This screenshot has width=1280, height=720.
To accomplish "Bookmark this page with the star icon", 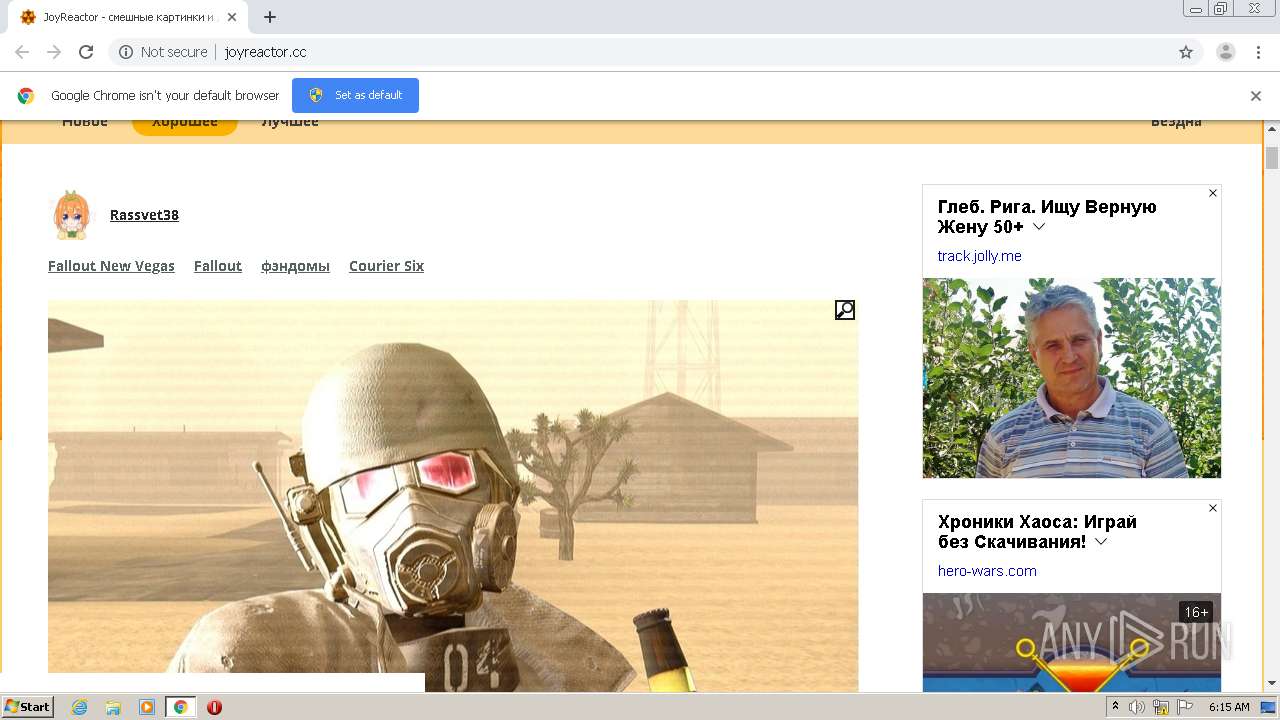I will coord(1186,52).
